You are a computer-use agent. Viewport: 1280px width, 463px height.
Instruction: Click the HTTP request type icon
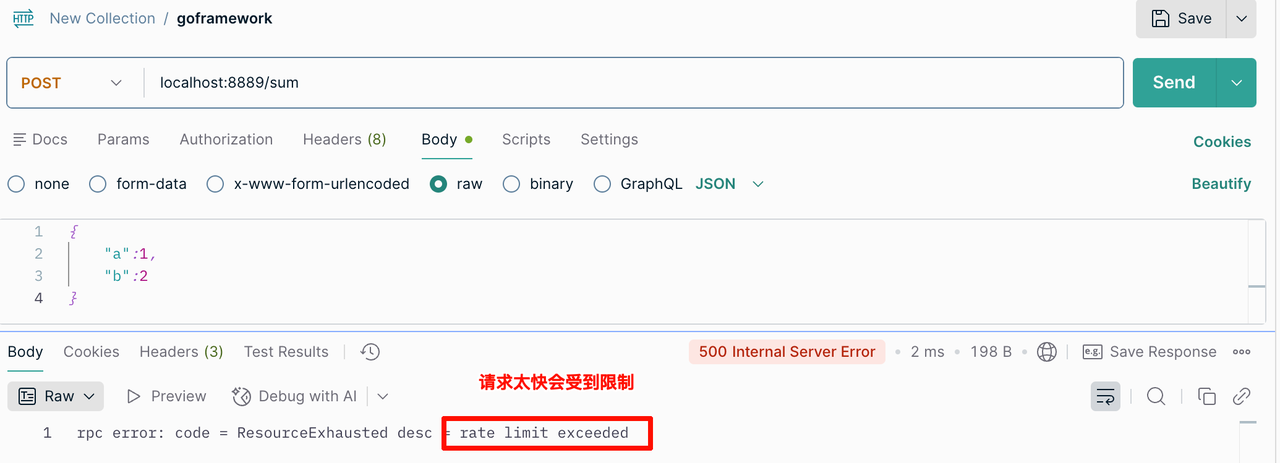tap(23, 18)
